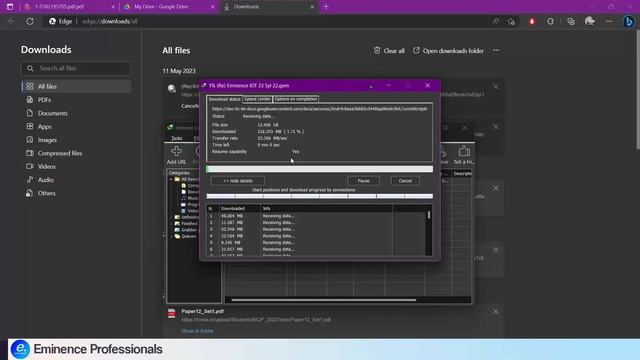Click the Info column header
The image size is (640, 360).
coord(327,208)
